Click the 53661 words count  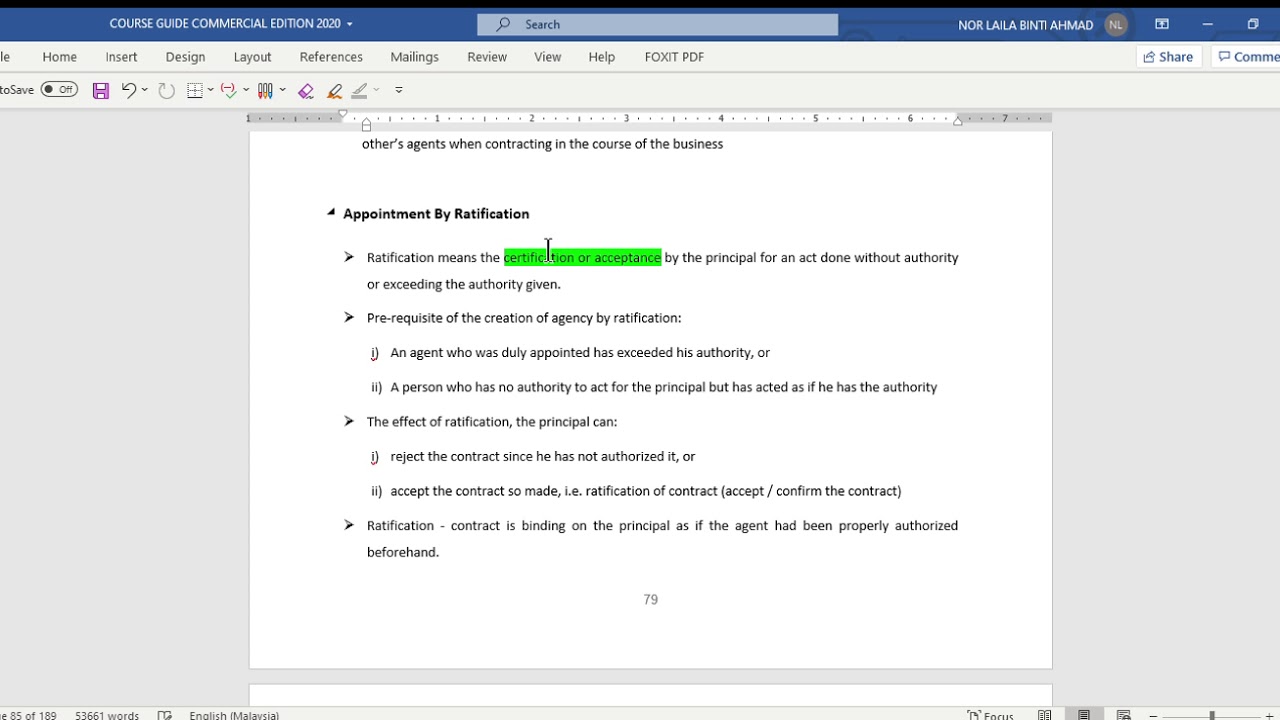pos(107,715)
